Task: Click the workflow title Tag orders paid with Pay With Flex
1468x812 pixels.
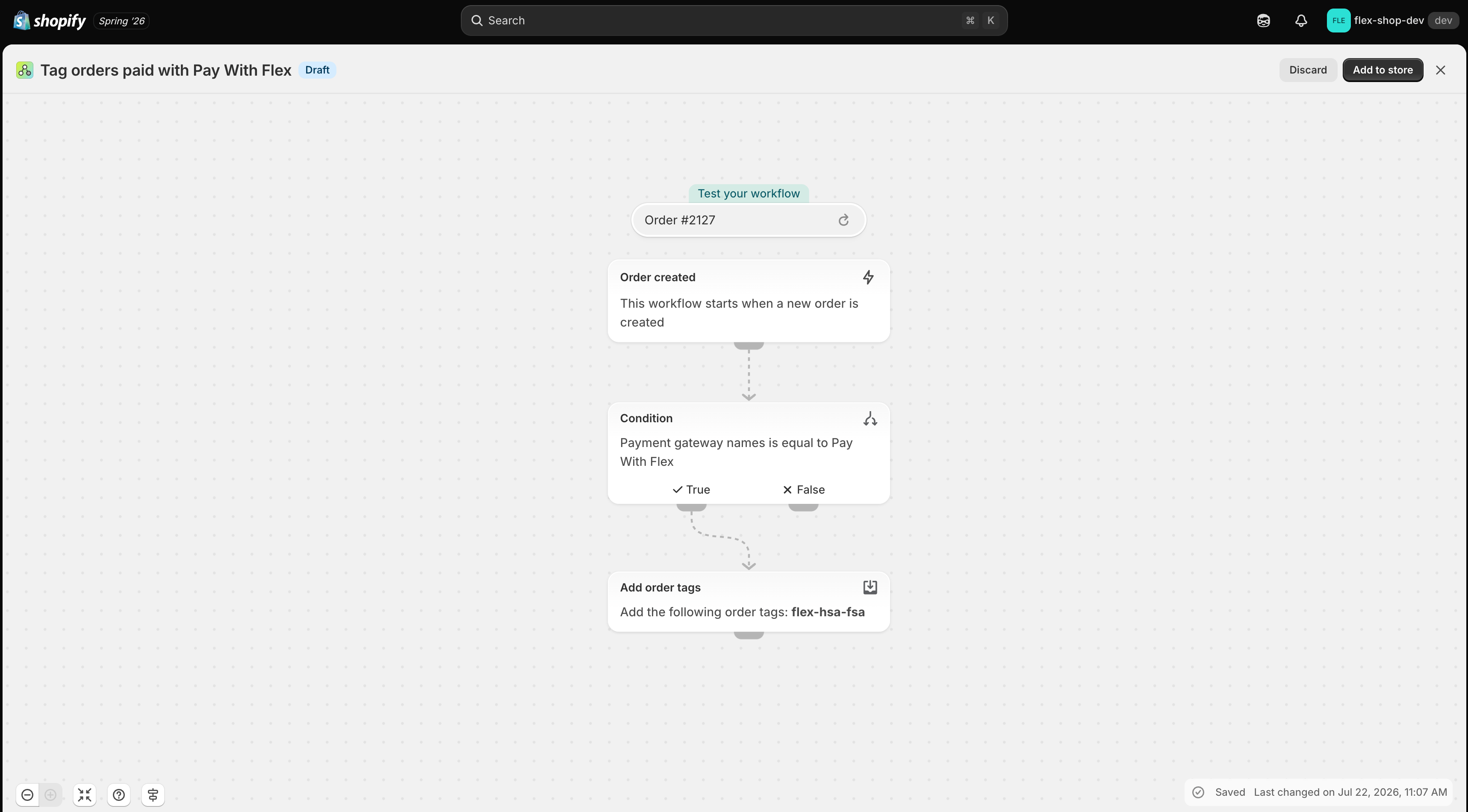Action: [166, 70]
